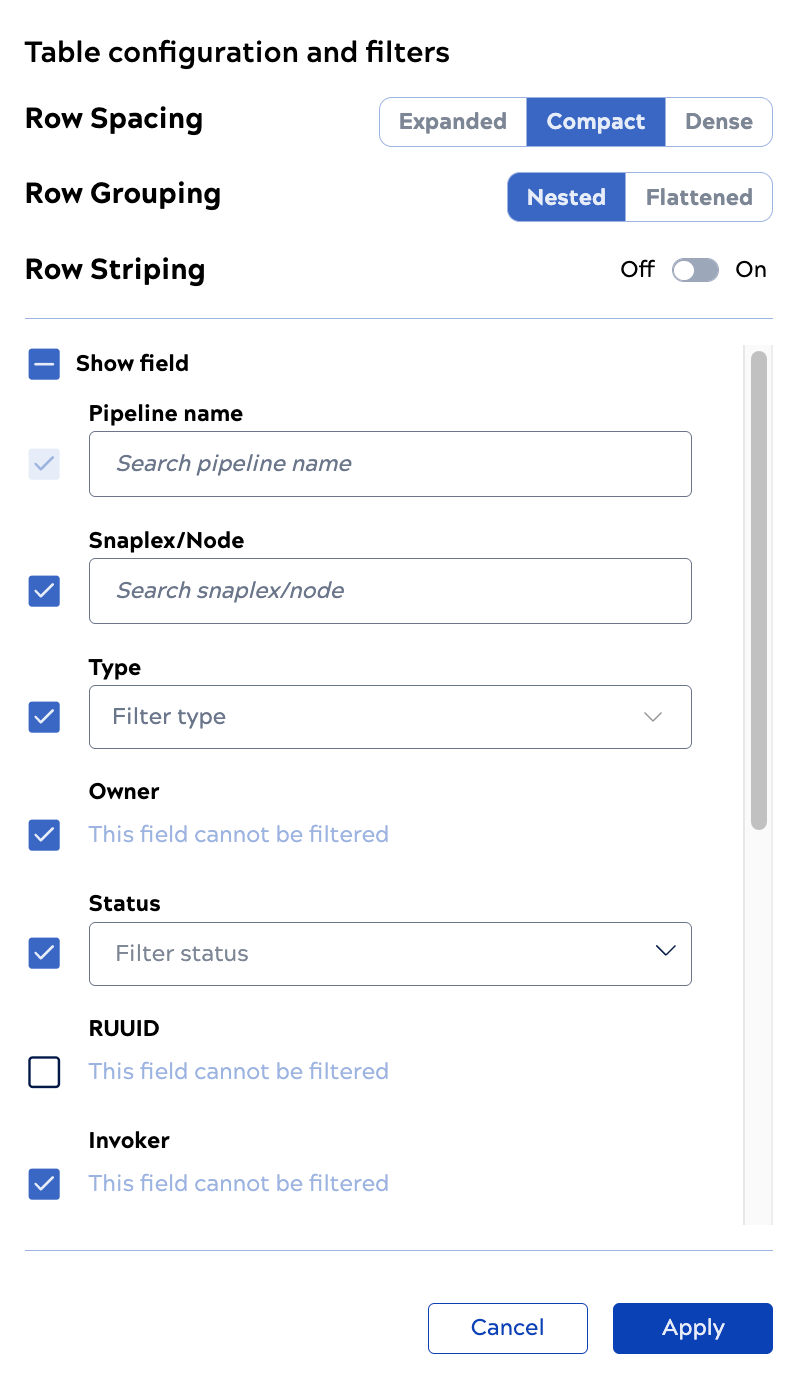Click the Apply button
Viewport: 796px width, 1376px height.
[x=692, y=1328]
